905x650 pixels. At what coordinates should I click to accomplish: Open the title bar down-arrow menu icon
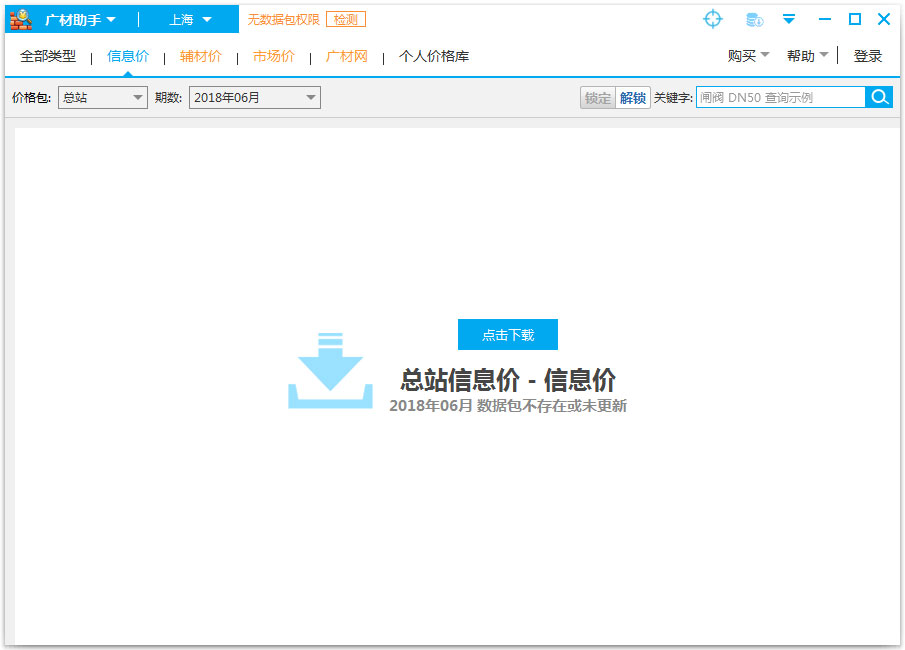pos(789,19)
